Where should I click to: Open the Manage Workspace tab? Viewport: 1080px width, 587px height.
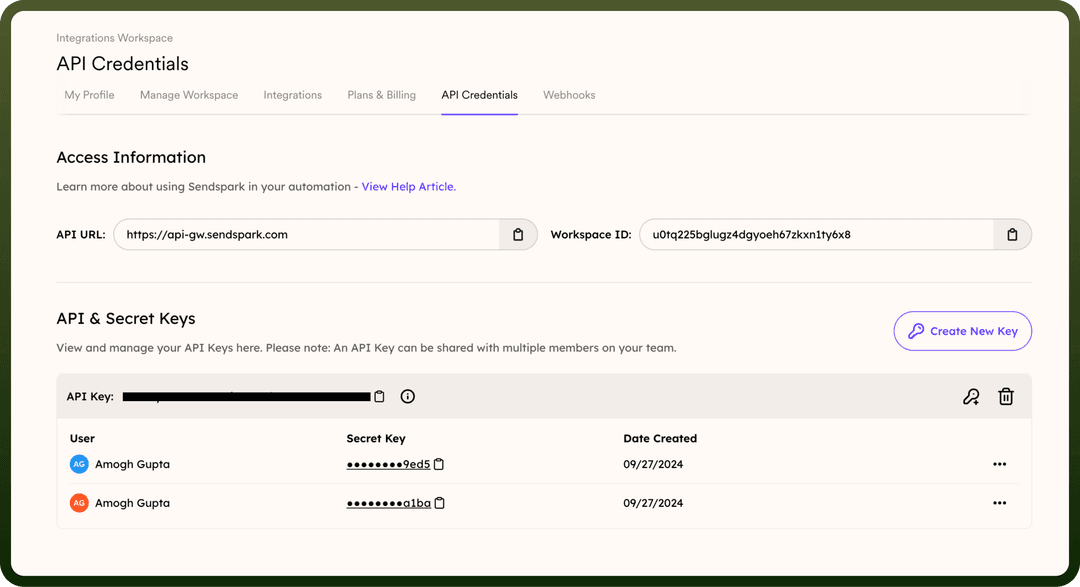click(189, 95)
